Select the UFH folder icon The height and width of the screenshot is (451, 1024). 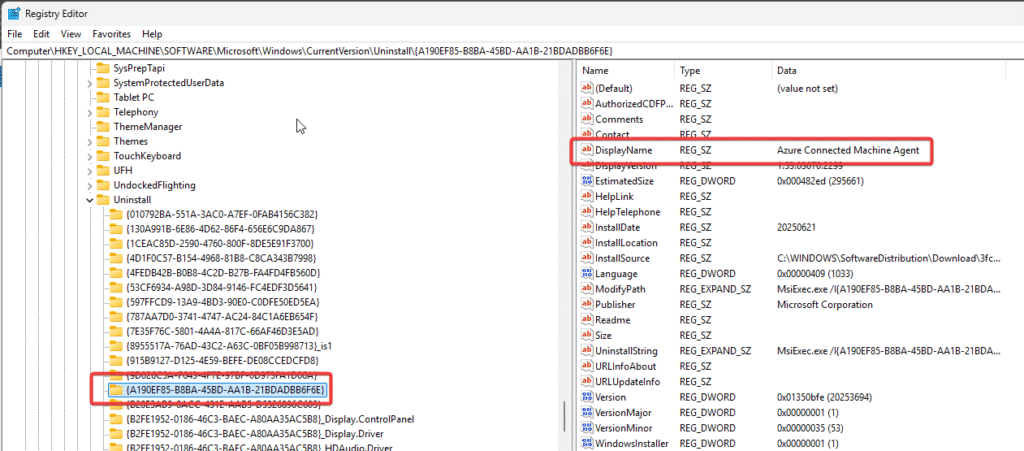click(x=103, y=170)
